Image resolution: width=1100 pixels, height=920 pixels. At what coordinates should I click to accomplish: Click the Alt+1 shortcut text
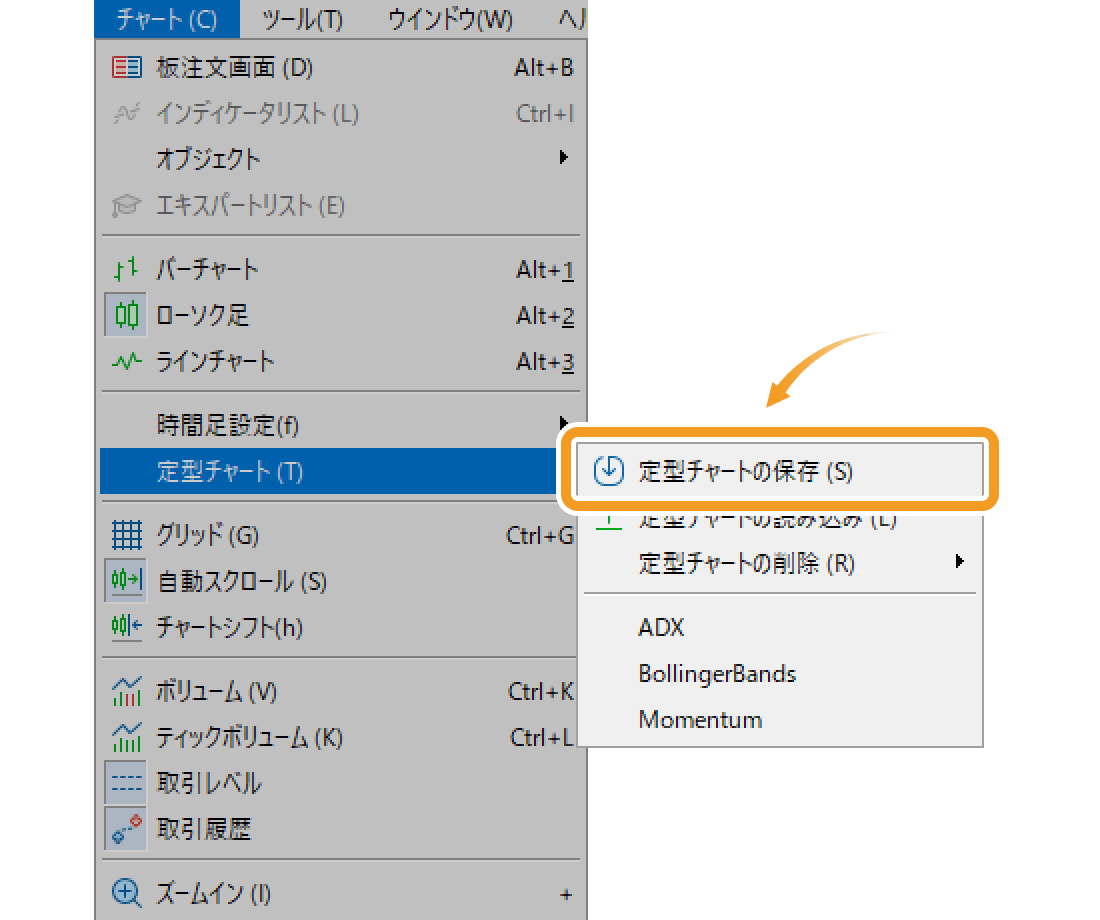(x=545, y=269)
